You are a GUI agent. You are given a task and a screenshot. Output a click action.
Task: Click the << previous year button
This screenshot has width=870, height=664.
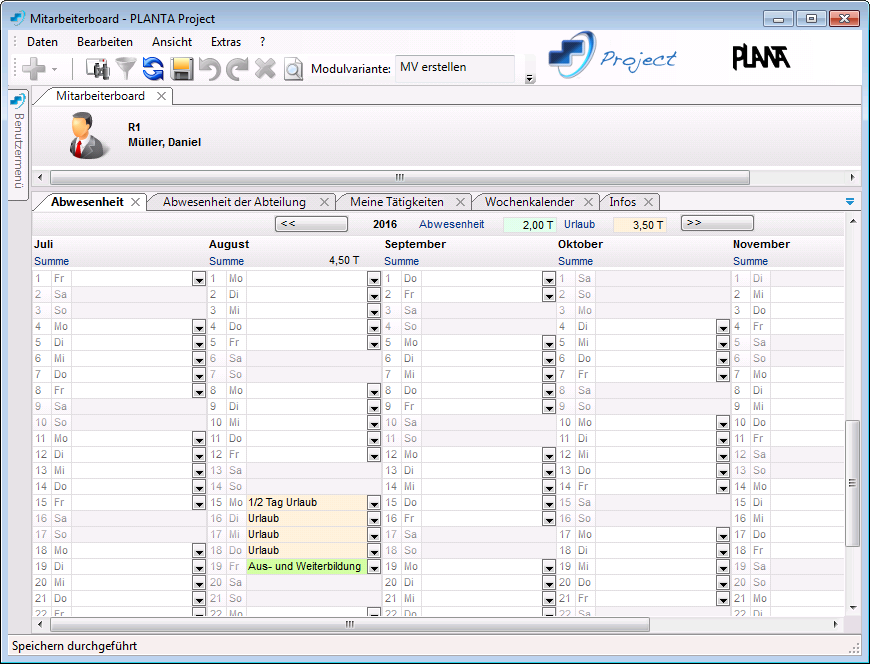point(311,224)
